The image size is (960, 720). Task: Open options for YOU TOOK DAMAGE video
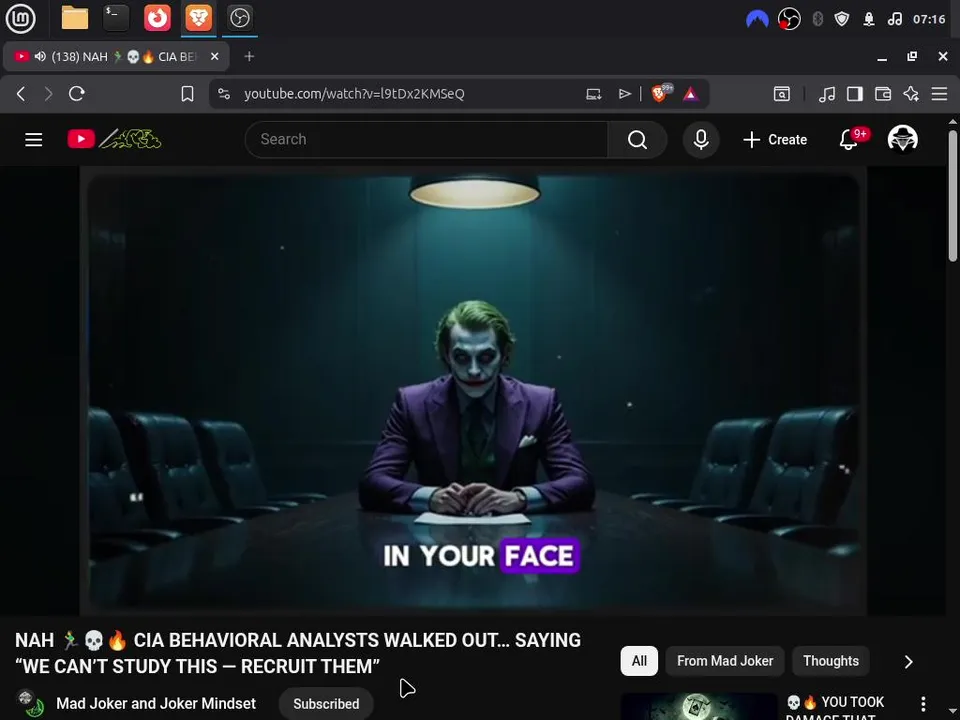923,704
